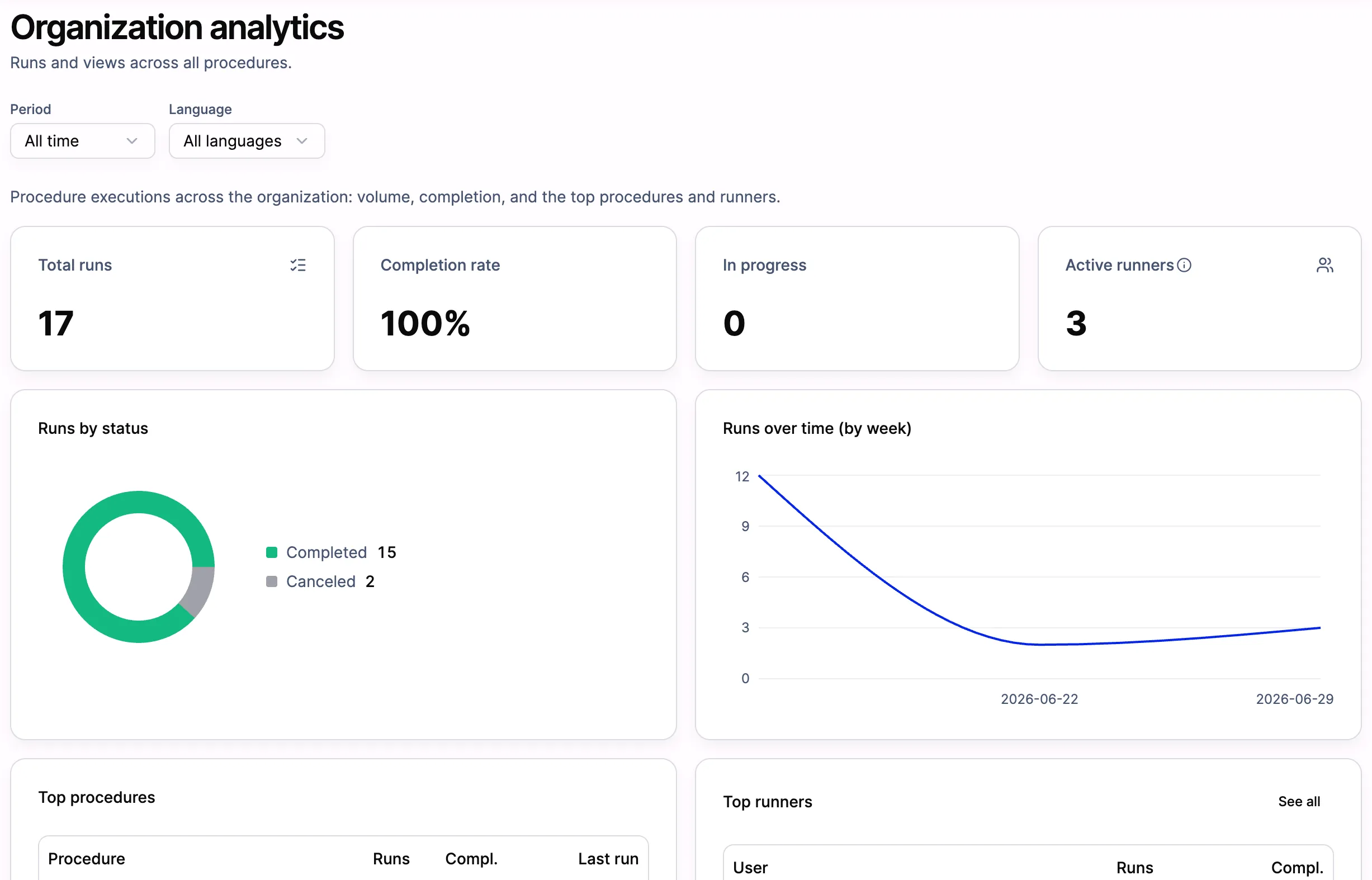Click the 2026-06-22 point on the runs line chart
This screenshot has height=880, width=1372.
(1039, 645)
